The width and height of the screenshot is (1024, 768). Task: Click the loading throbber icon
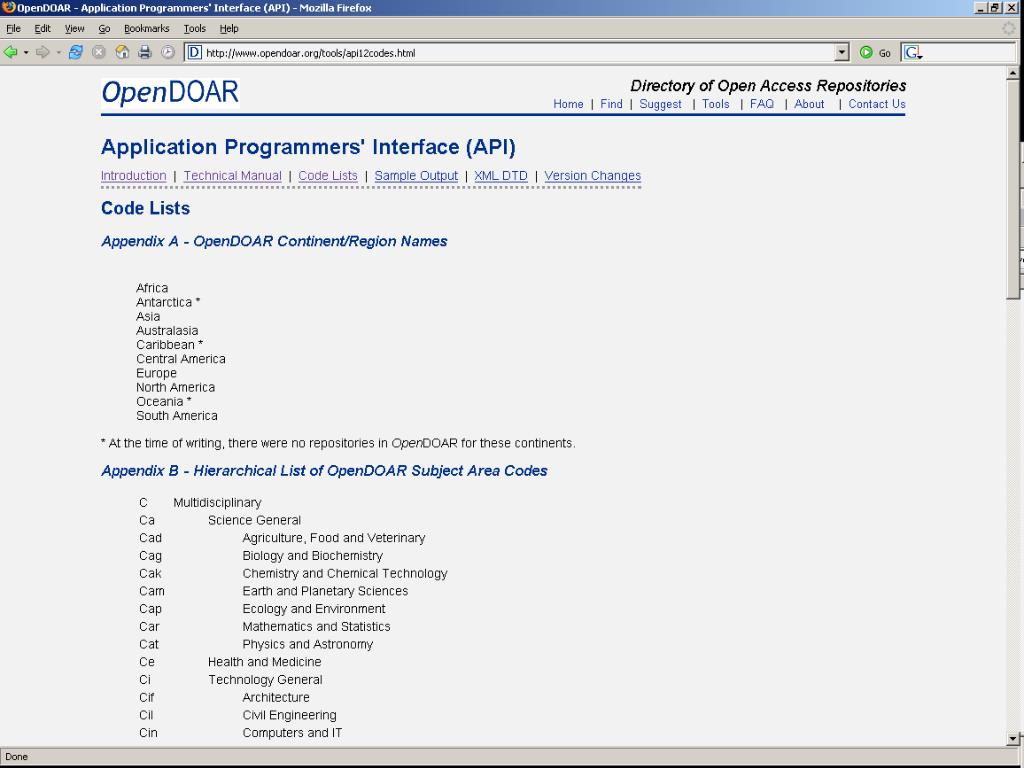pos(1009,29)
